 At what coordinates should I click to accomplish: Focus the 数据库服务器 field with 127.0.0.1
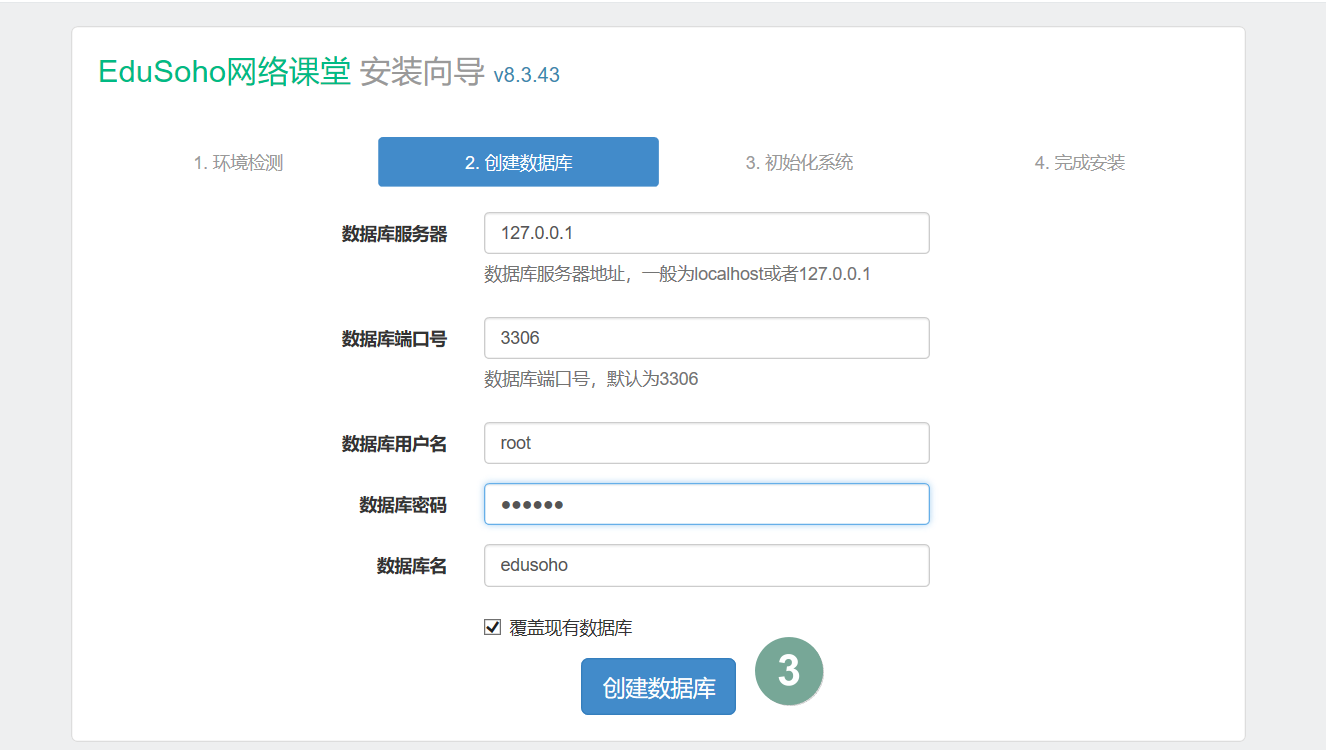click(707, 233)
